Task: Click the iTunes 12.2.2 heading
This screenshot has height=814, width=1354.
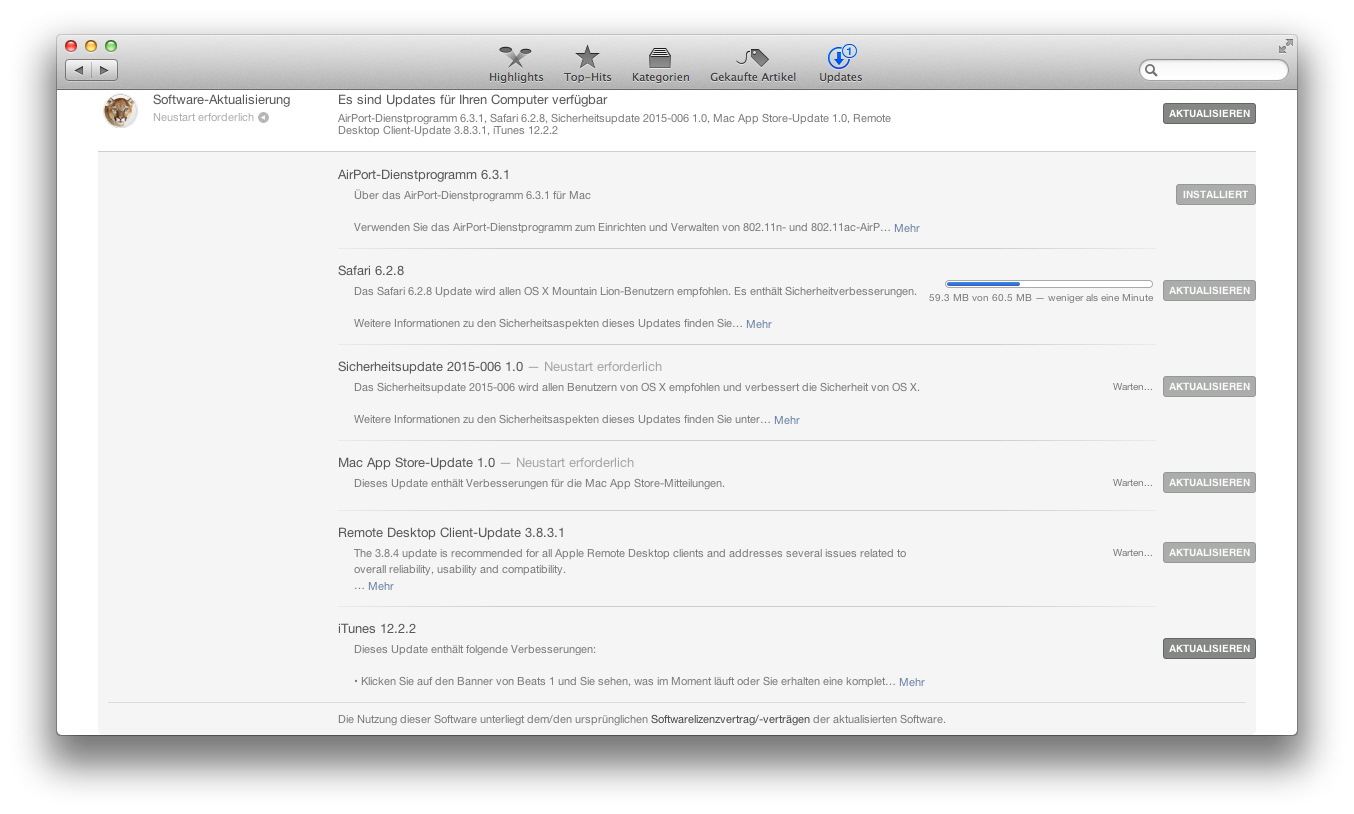Action: pos(377,629)
